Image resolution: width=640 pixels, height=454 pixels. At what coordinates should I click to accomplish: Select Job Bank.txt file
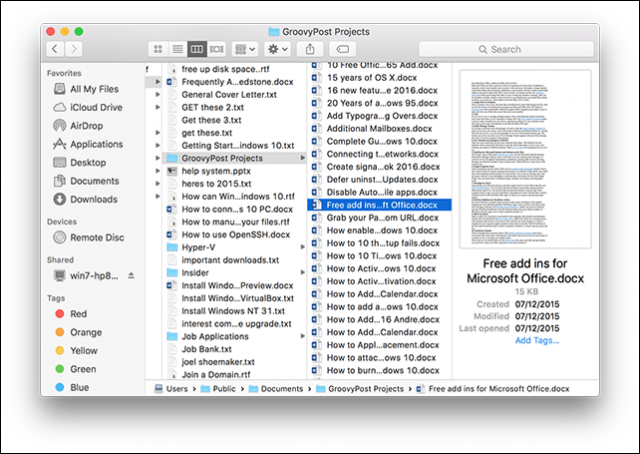(x=235, y=349)
